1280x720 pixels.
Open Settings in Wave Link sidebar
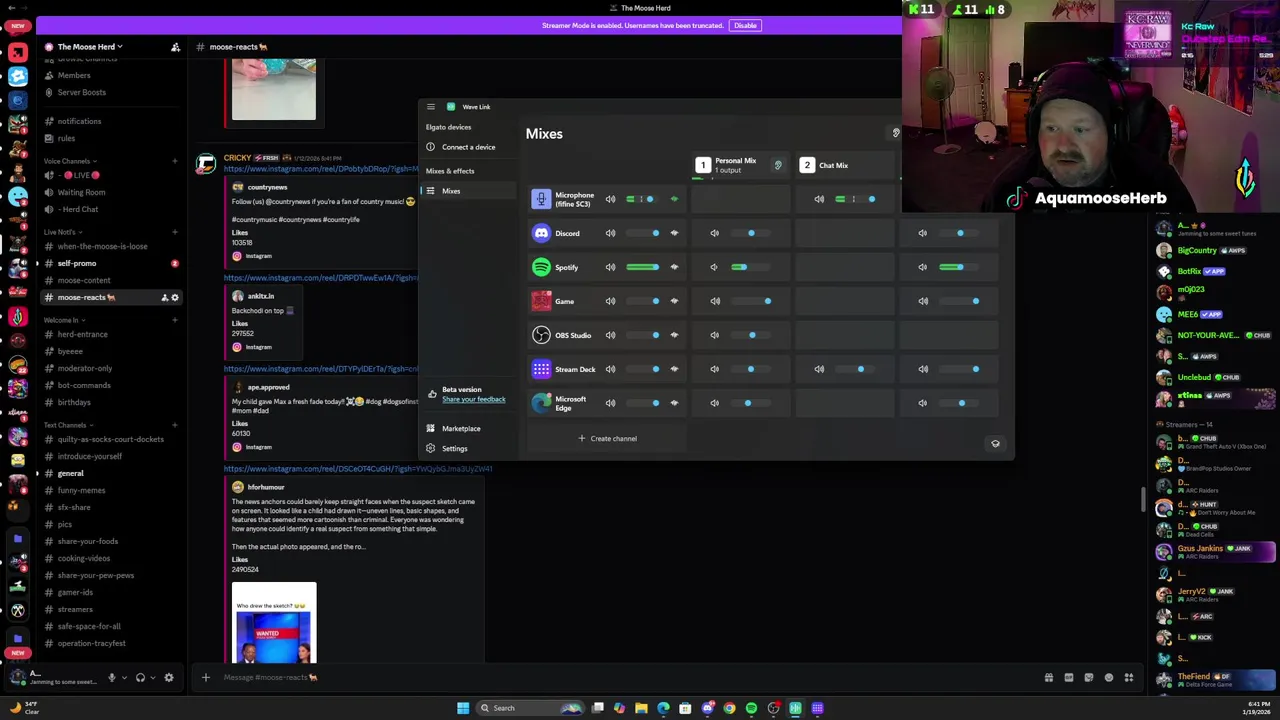[454, 448]
